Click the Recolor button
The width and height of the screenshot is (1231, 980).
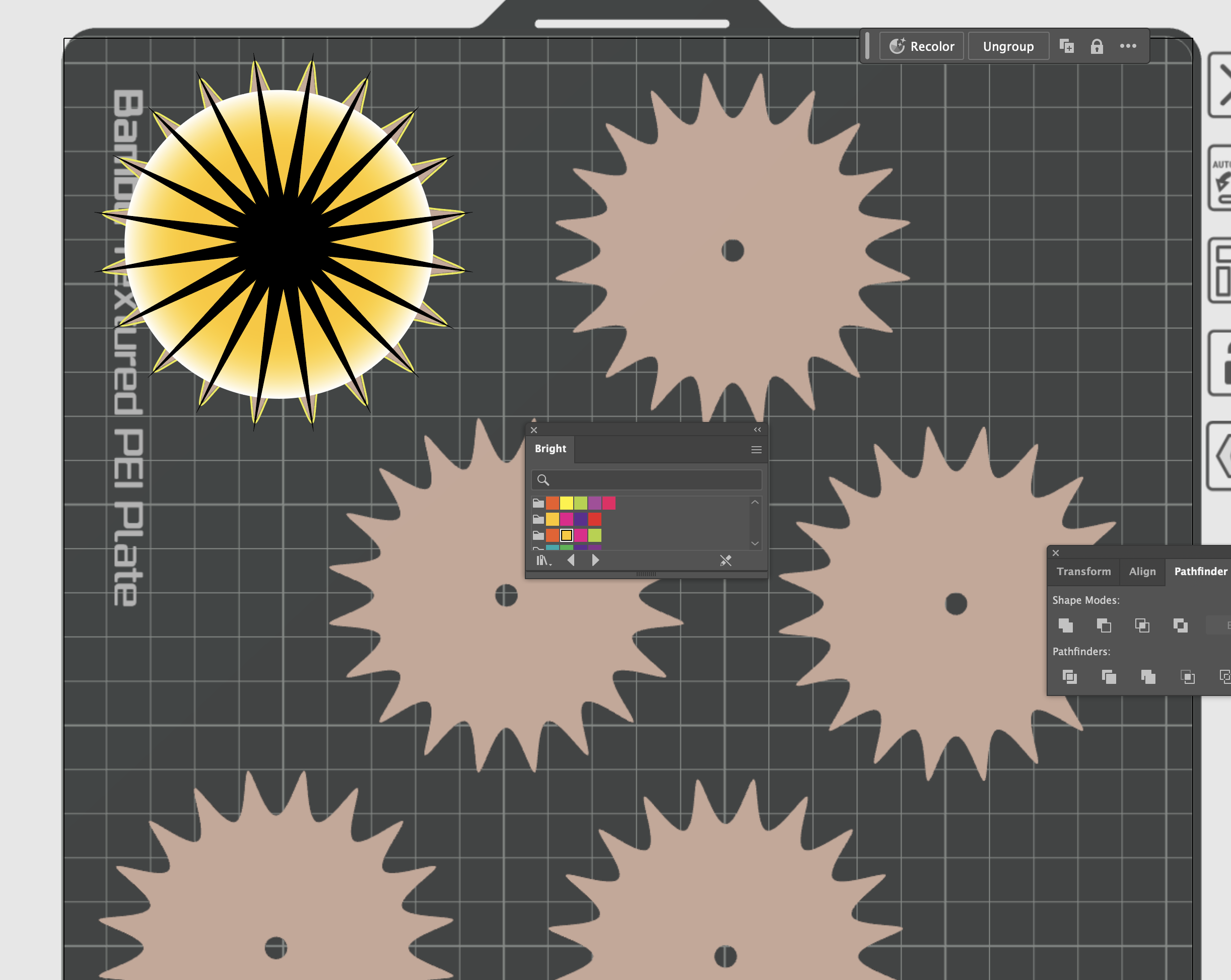tap(922, 46)
